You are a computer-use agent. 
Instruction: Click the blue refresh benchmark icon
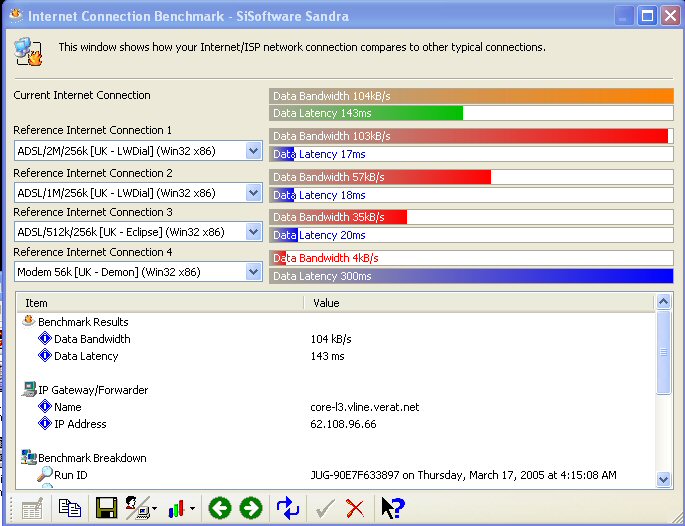(288, 509)
